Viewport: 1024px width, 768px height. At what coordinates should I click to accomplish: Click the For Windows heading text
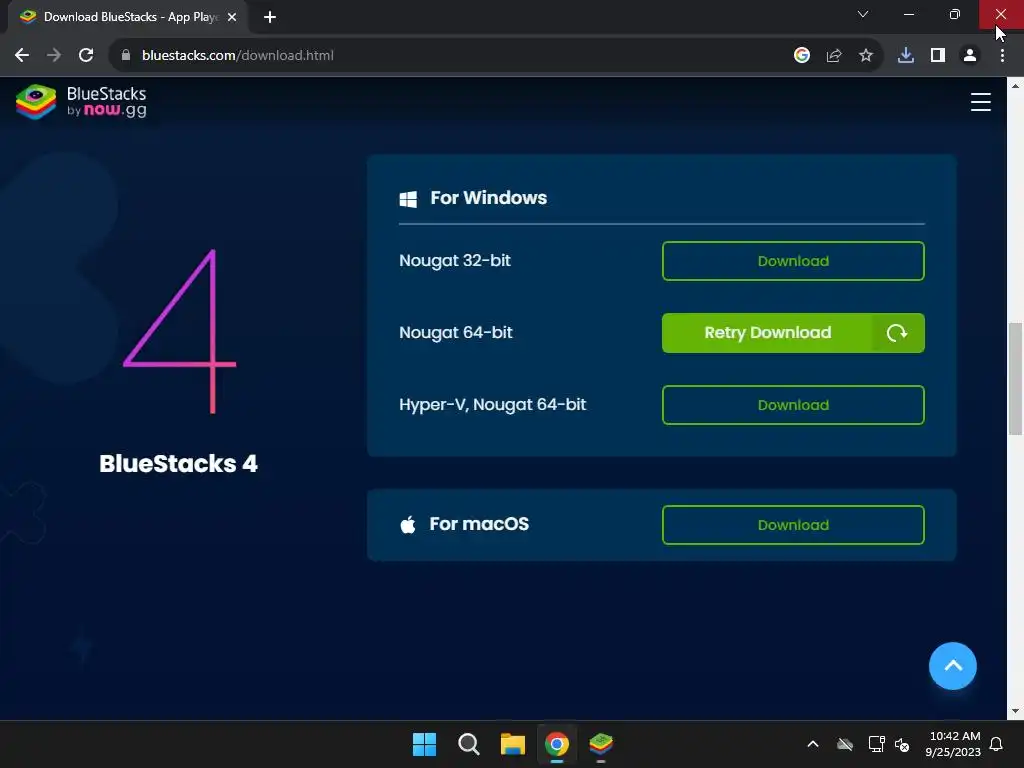click(x=488, y=198)
